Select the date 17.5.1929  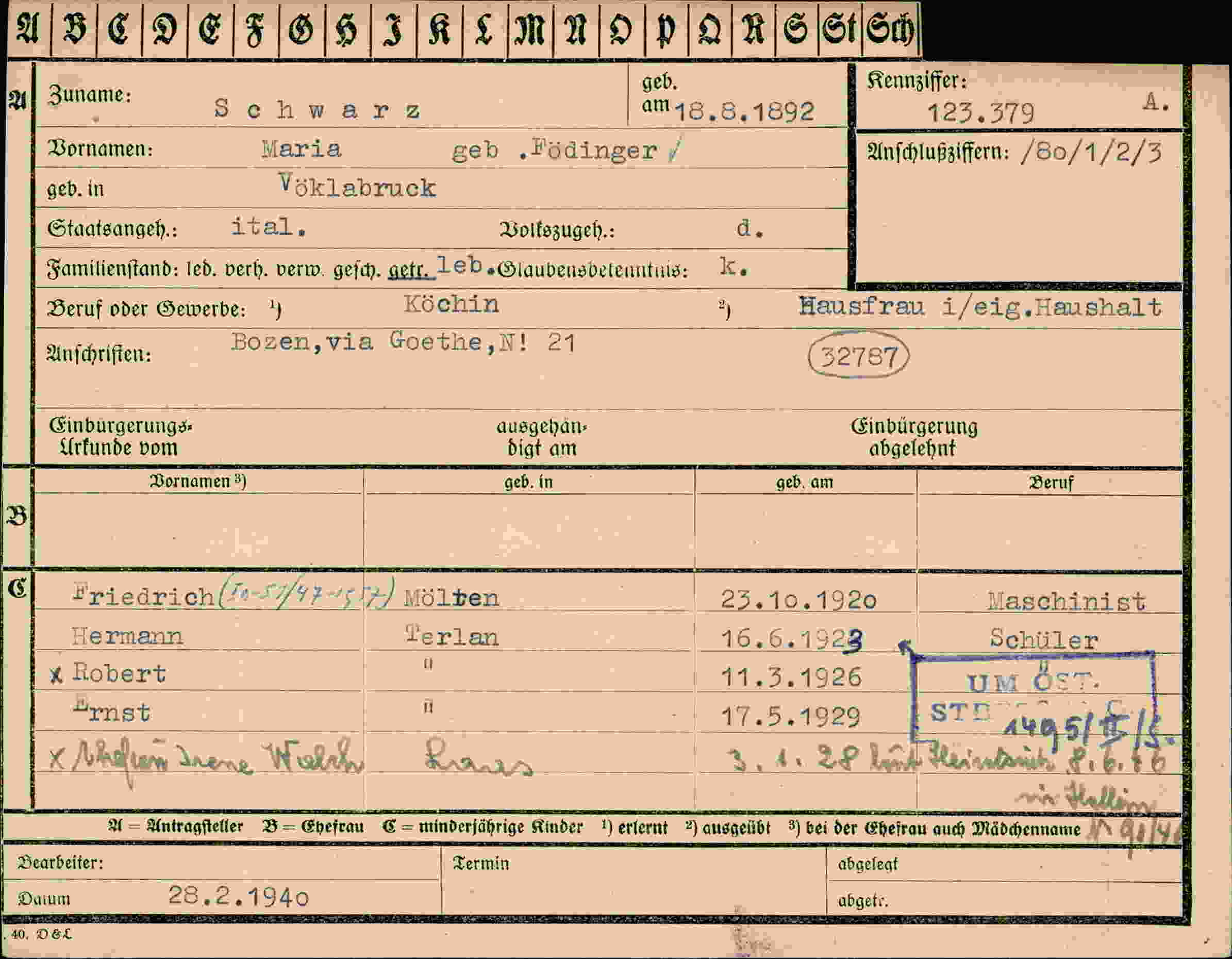click(x=790, y=717)
